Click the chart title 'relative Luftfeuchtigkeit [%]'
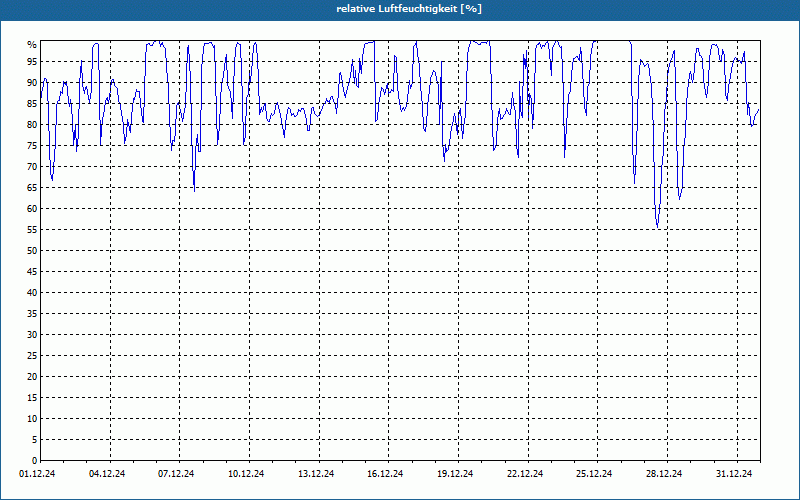800x500 pixels. 409,9
